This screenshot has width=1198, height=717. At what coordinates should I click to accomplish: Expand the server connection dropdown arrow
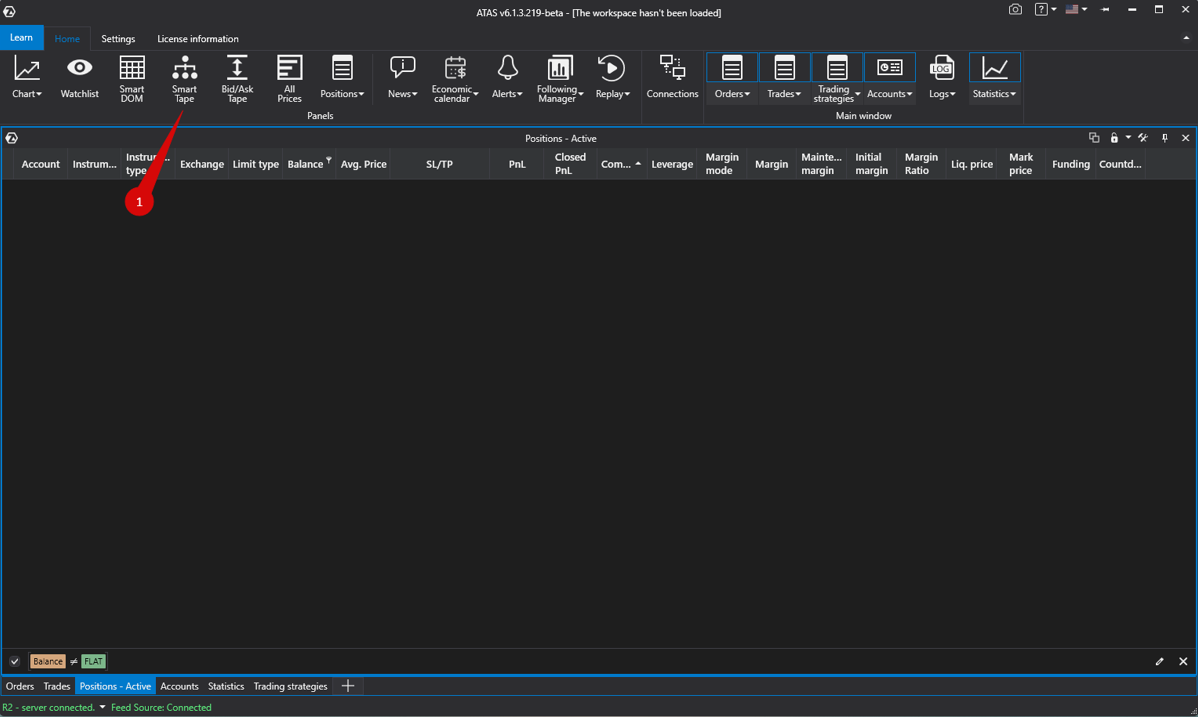(102, 707)
